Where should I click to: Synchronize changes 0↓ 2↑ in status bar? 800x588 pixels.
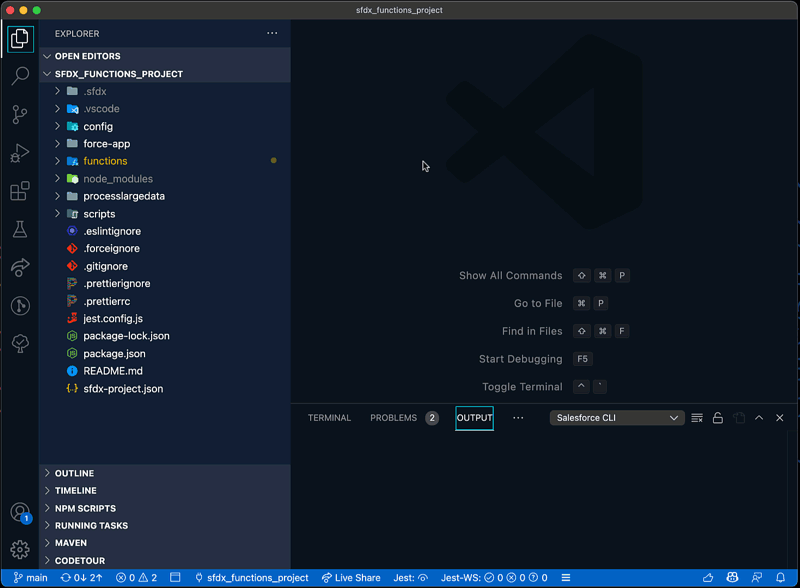click(82, 578)
